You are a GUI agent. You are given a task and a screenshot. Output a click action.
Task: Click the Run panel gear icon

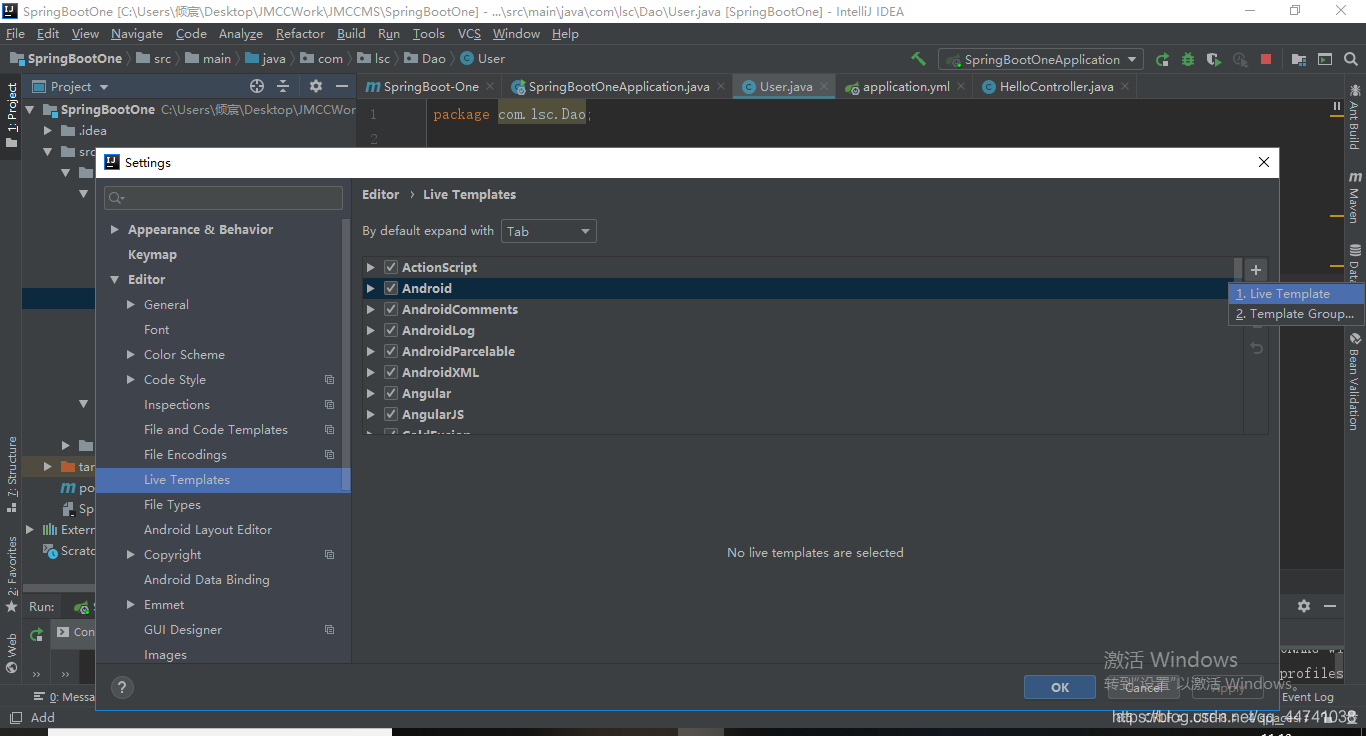pyautogui.click(x=1304, y=606)
